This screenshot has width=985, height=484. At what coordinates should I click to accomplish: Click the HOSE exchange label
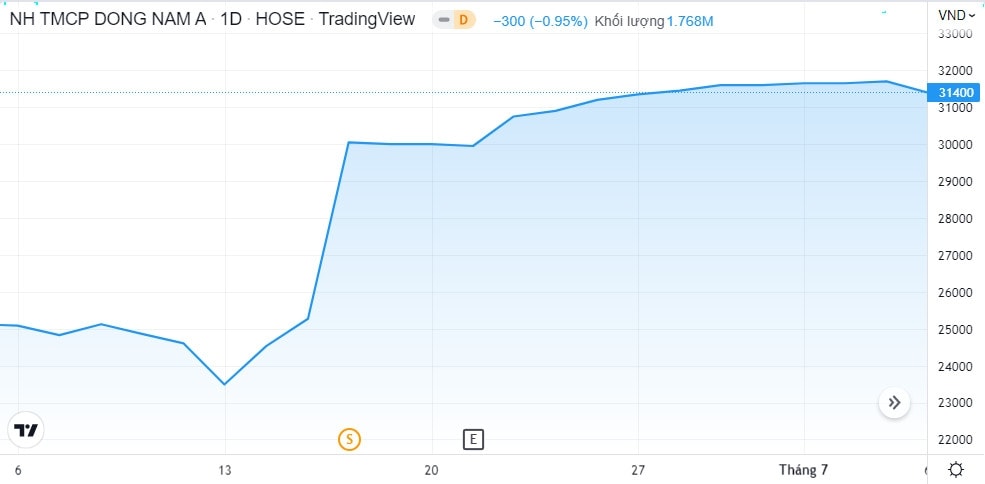(280, 19)
